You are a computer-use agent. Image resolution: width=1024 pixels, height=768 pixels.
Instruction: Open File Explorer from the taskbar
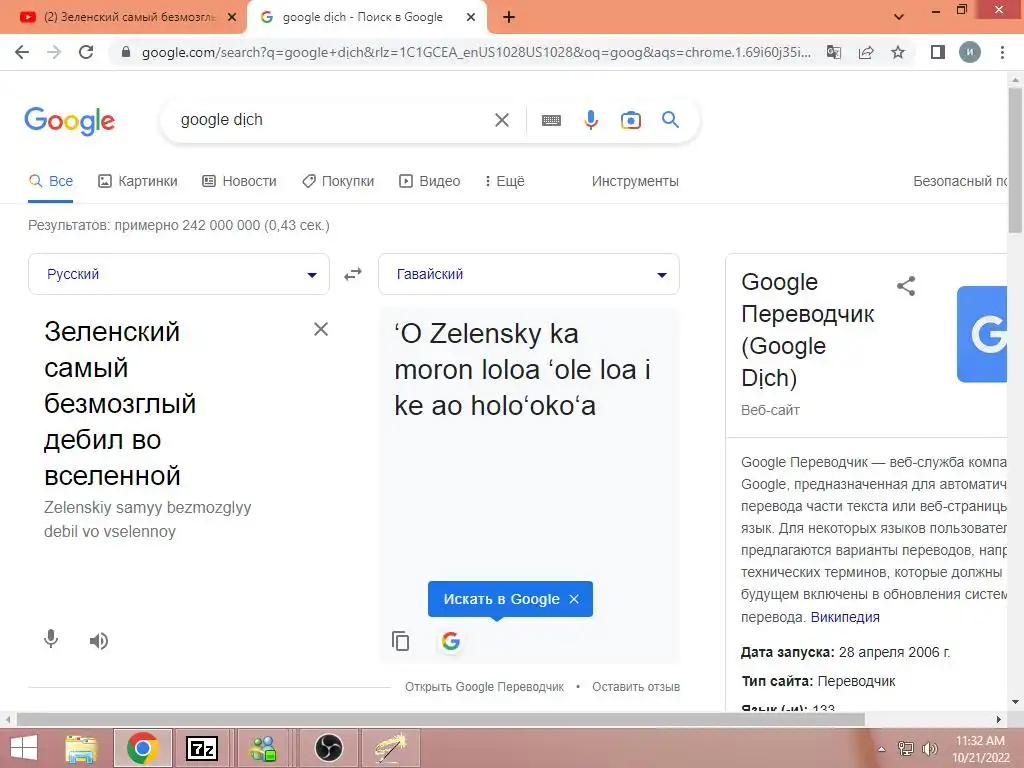pos(81,748)
